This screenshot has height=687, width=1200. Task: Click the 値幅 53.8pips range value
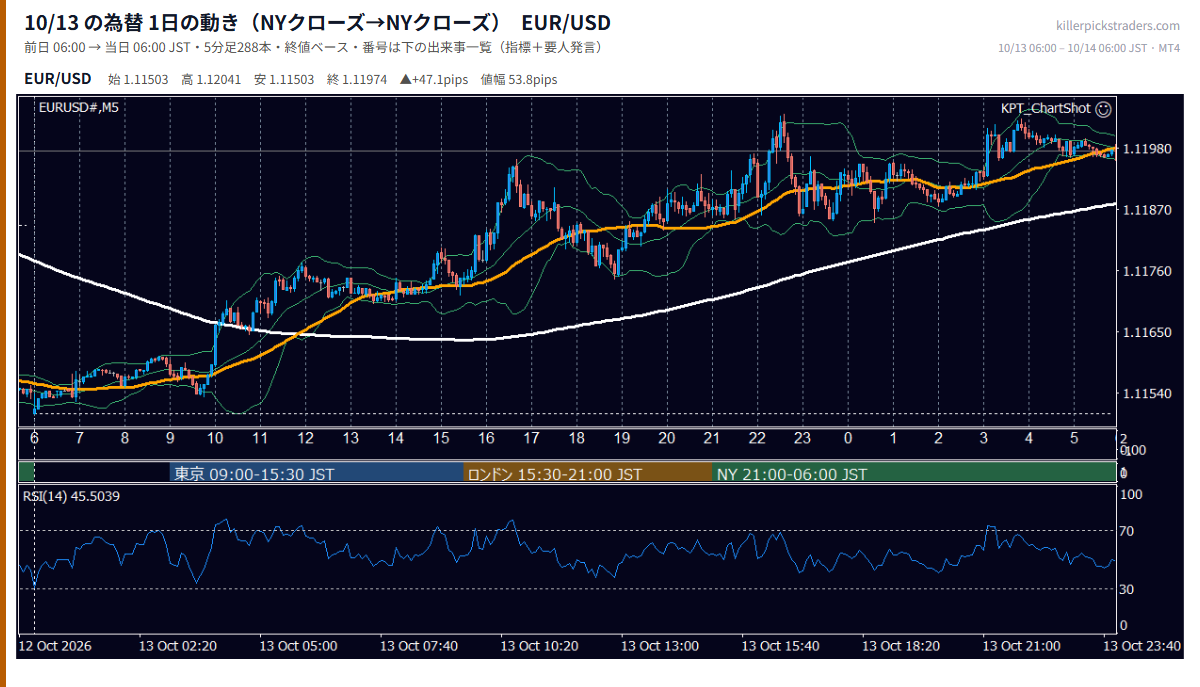point(519,79)
